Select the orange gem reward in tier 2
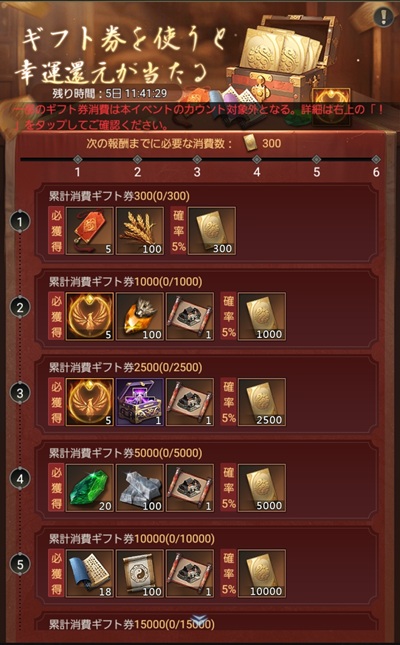The width and height of the screenshot is (400, 645). coord(140,316)
